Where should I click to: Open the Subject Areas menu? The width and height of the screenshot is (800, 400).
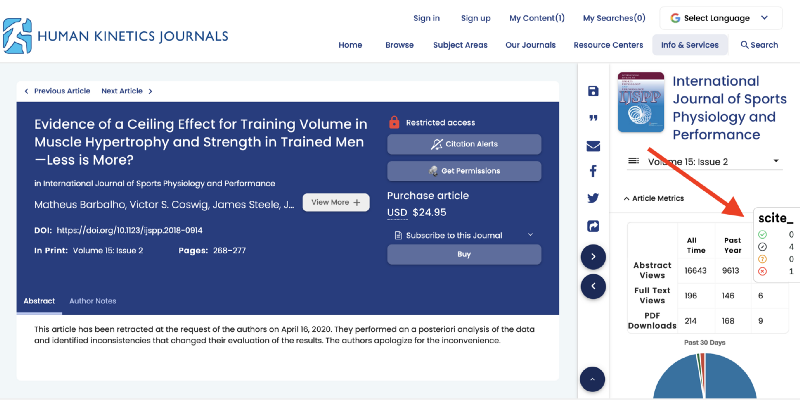click(460, 45)
